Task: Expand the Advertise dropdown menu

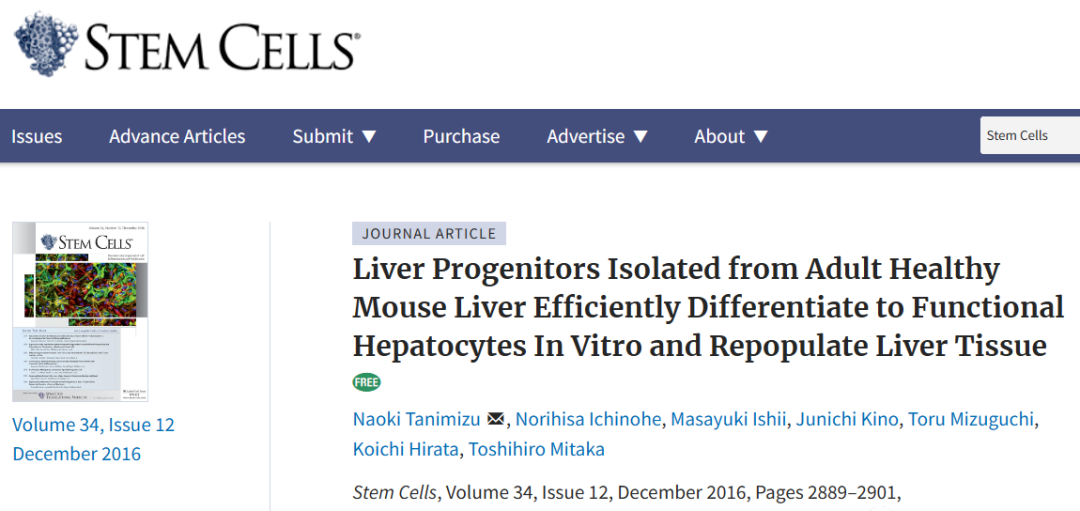Action: pos(598,136)
